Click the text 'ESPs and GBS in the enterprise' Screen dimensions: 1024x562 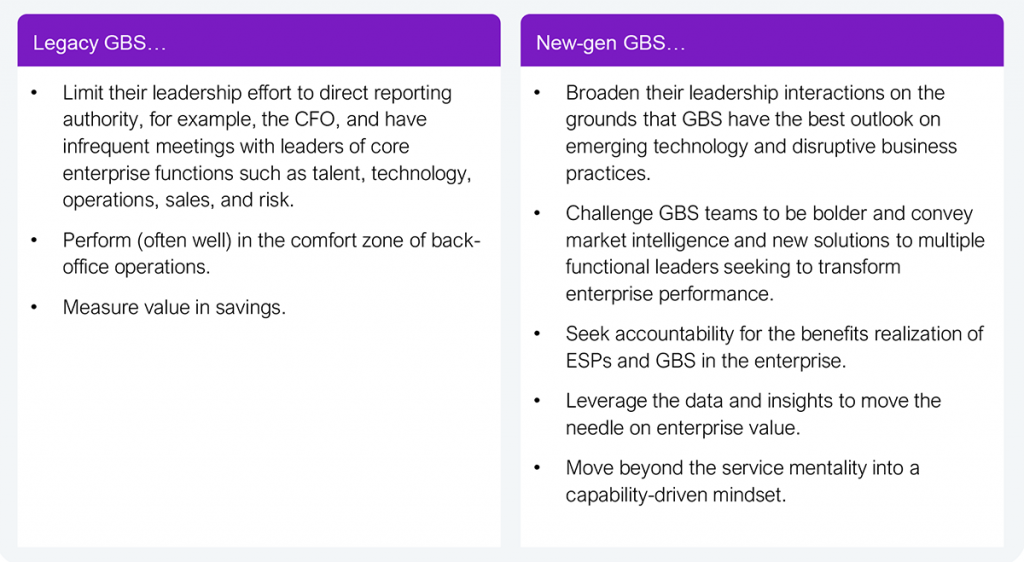(705, 360)
